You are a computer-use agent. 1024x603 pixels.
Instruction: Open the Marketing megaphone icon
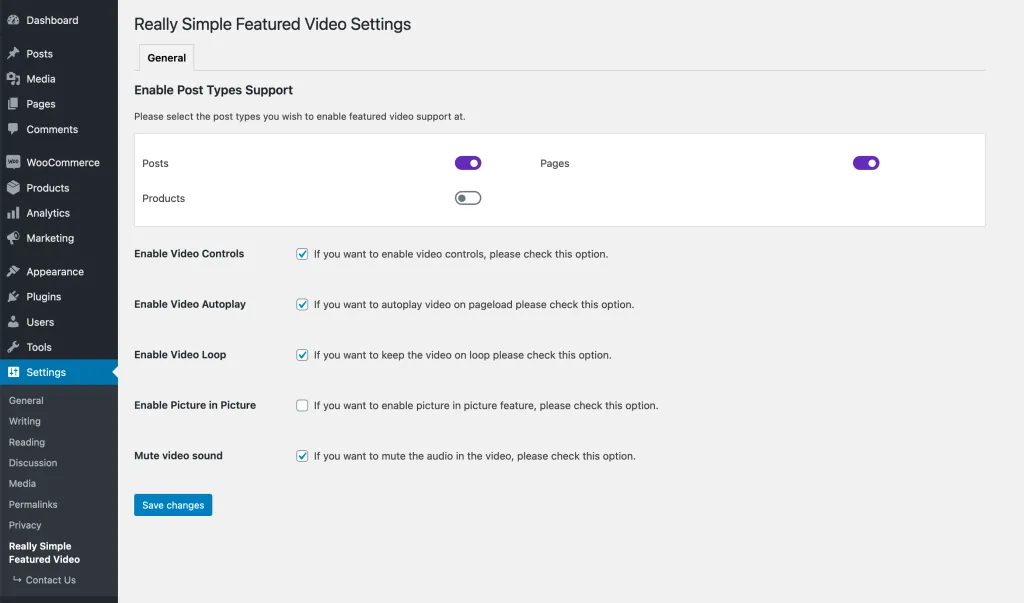(x=13, y=238)
